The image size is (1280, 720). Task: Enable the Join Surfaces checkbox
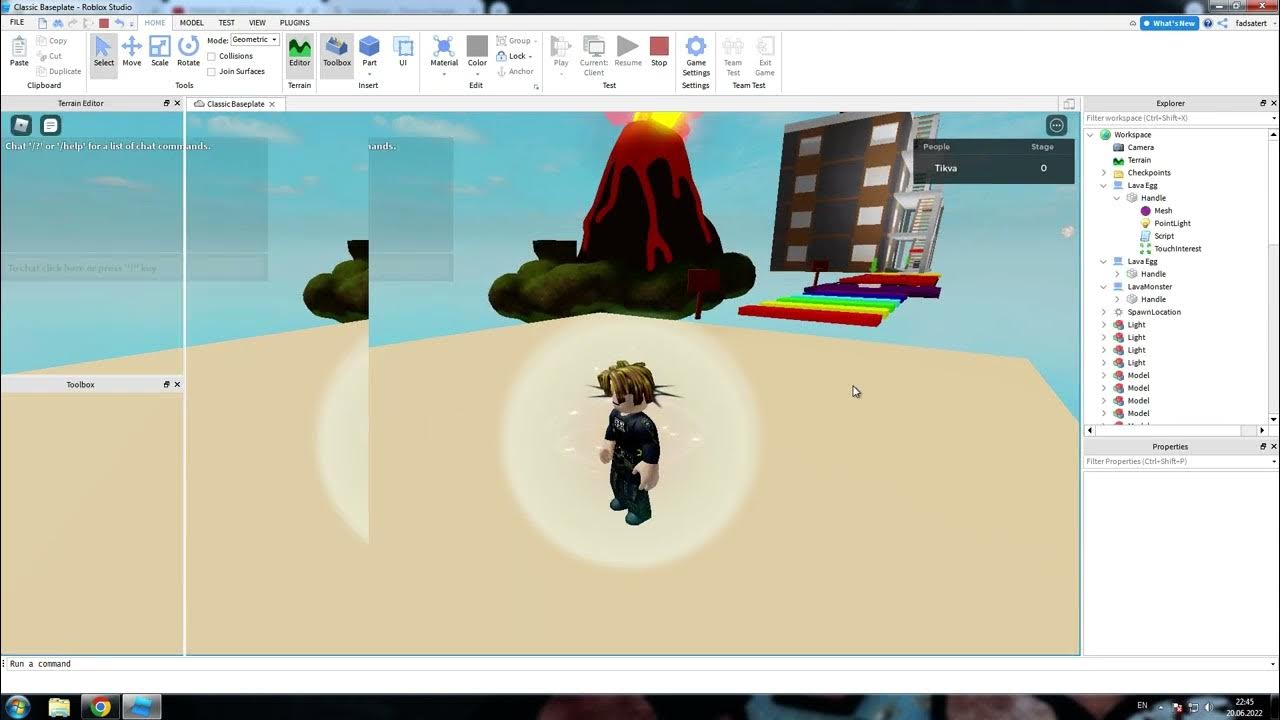(x=211, y=71)
